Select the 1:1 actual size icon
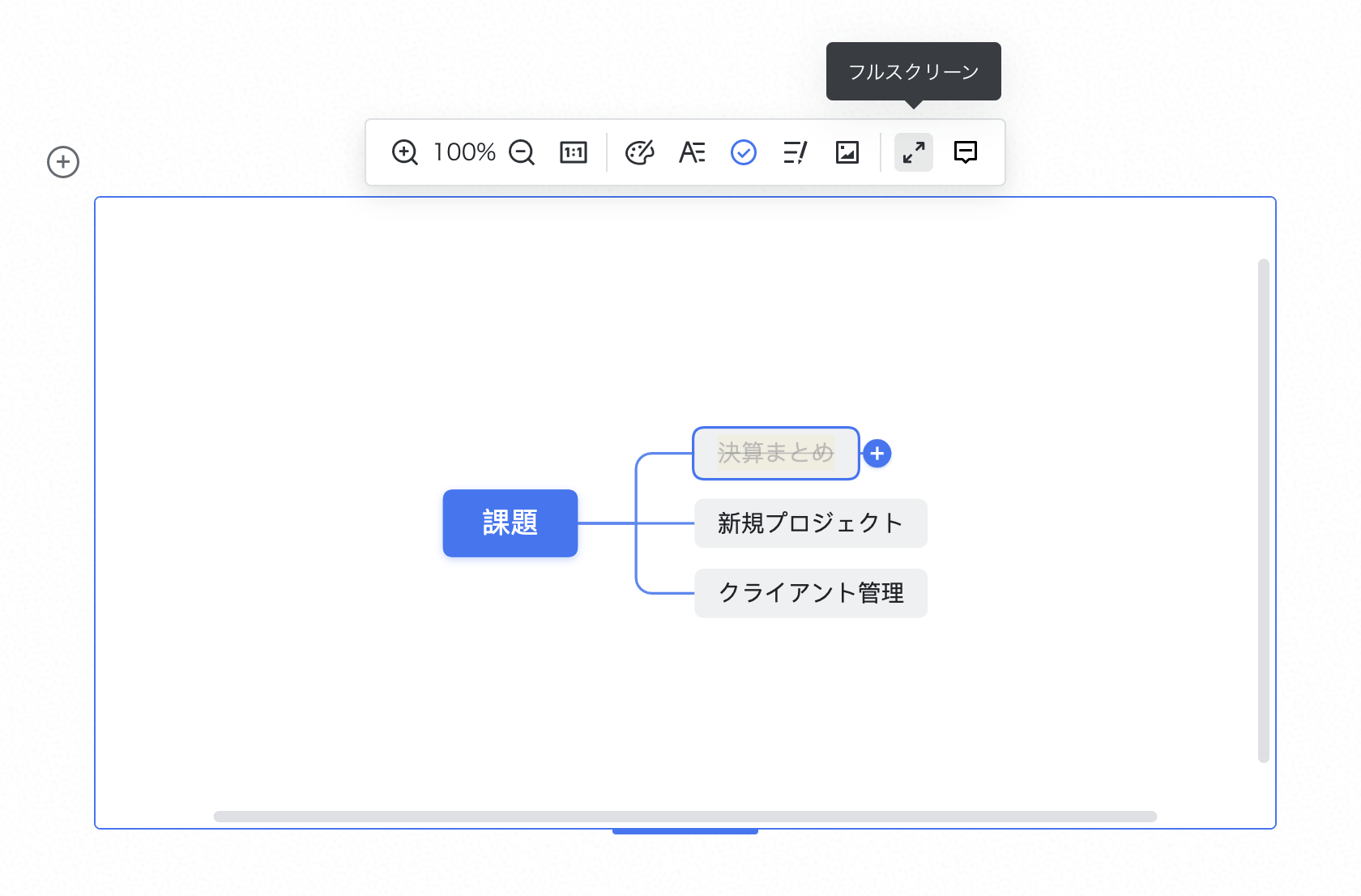The image size is (1361, 896). tap(574, 152)
